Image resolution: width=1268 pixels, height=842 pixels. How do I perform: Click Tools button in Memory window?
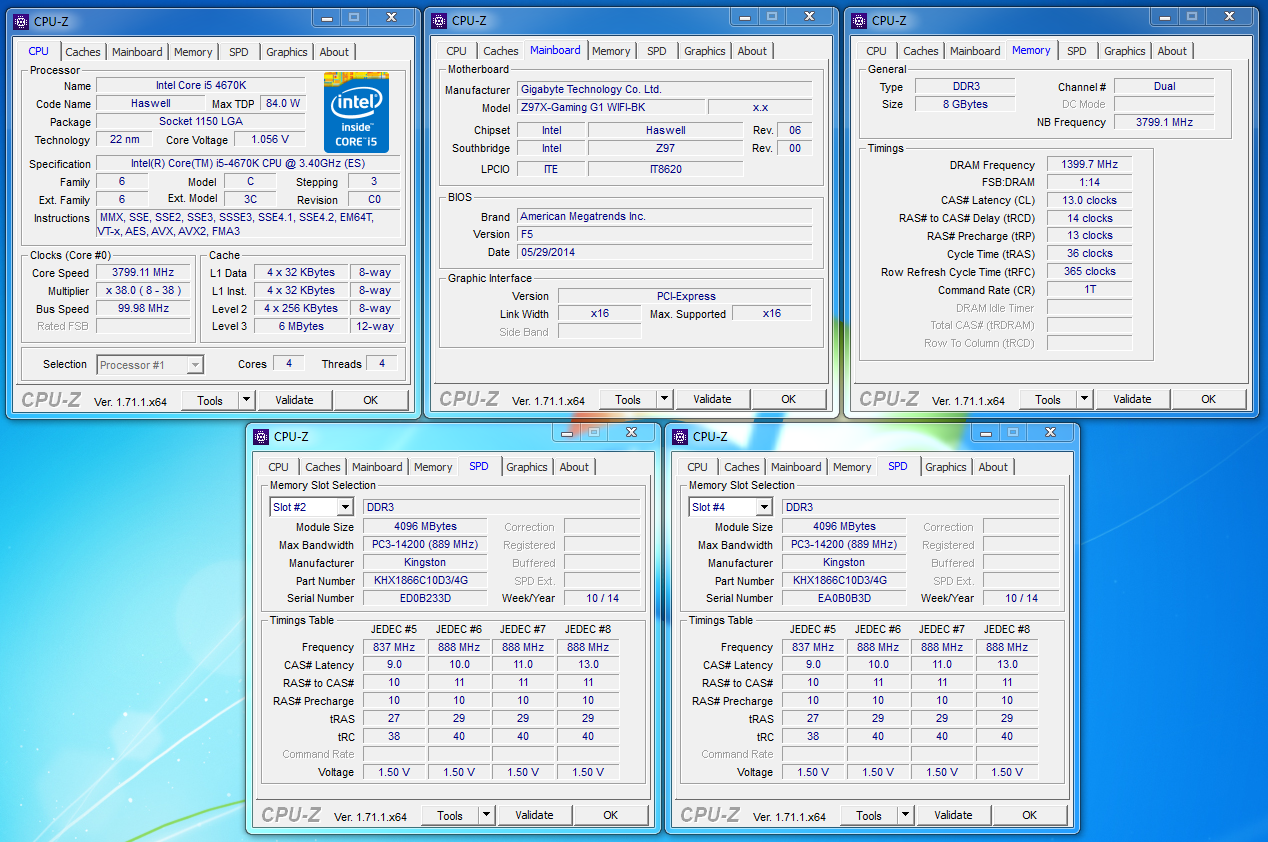pyautogui.click(x=1048, y=399)
